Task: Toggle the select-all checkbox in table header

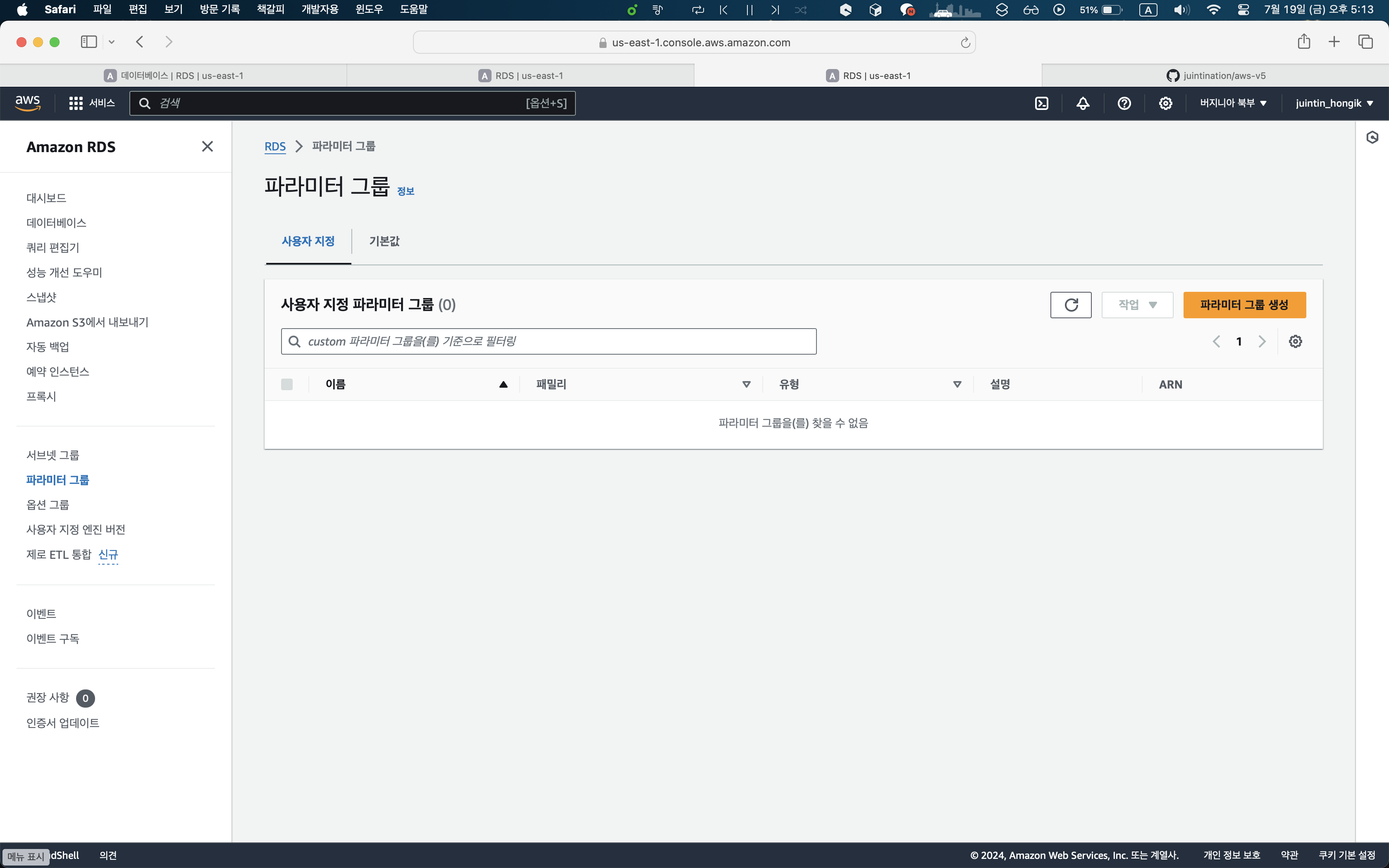Action: (x=287, y=385)
